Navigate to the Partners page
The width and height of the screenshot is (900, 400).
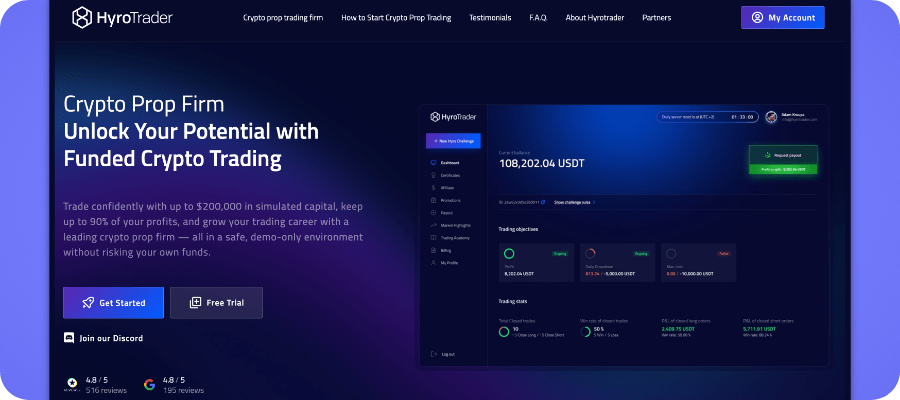[x=657, y=18]
